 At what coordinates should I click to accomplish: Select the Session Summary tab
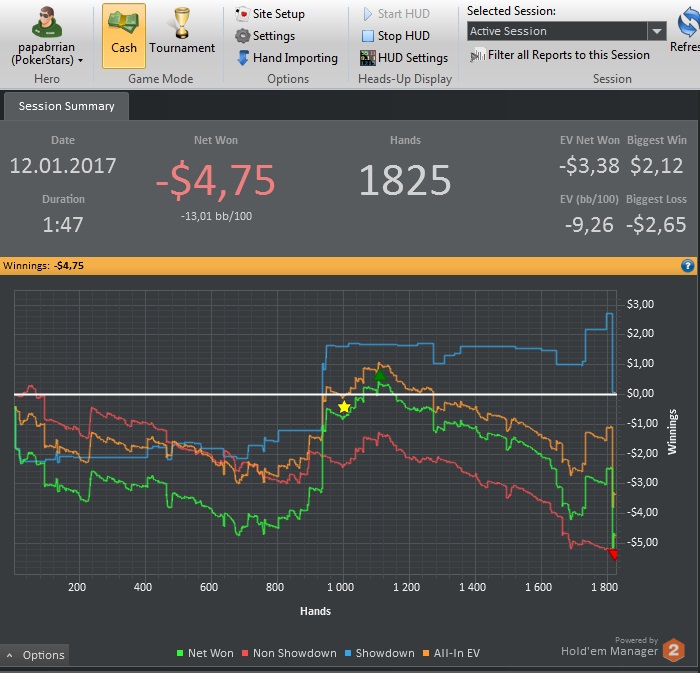67,106
